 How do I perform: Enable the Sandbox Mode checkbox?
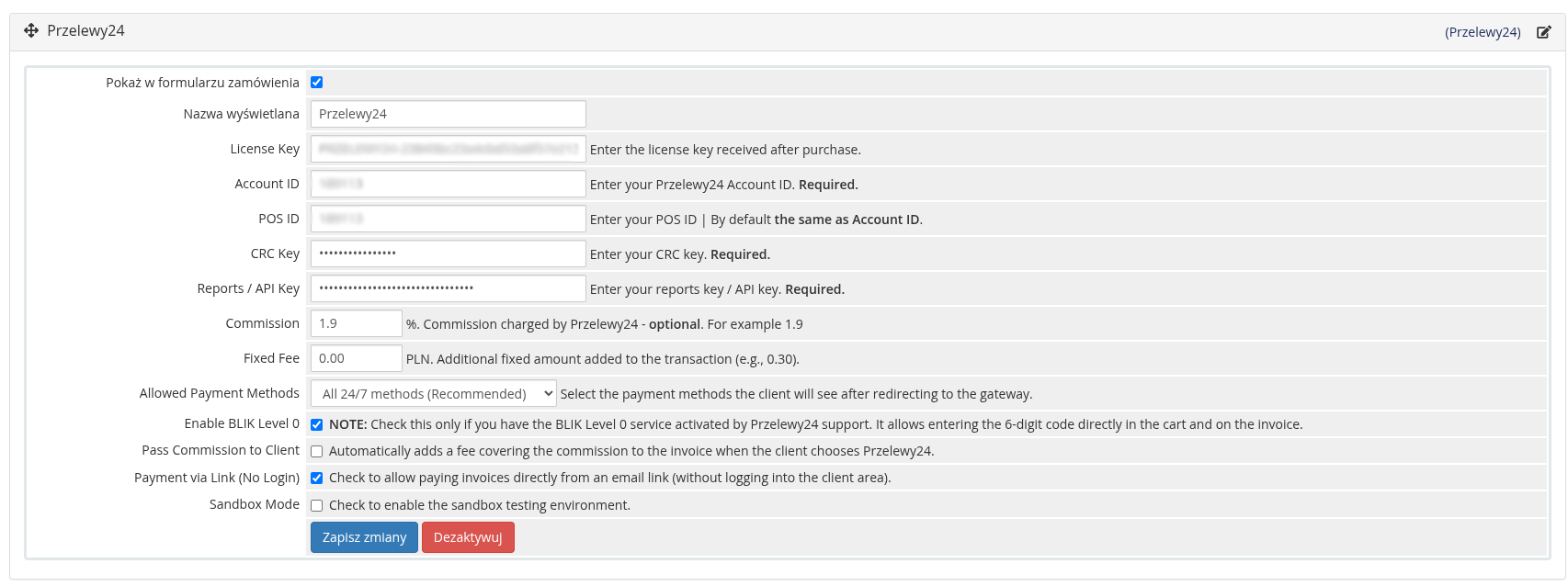pyautogui.click(x=317, y=505)
